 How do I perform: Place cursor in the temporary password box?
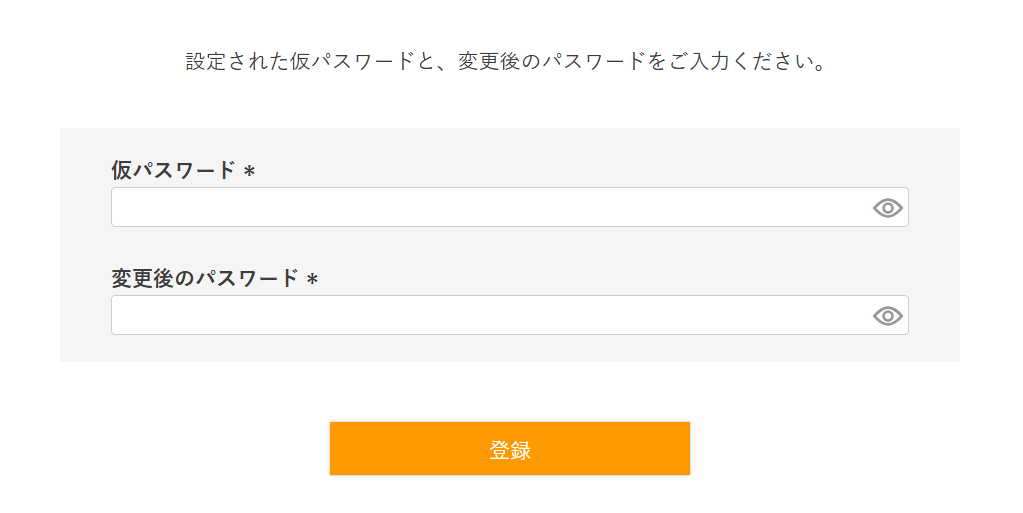click(x=490, y=208)
